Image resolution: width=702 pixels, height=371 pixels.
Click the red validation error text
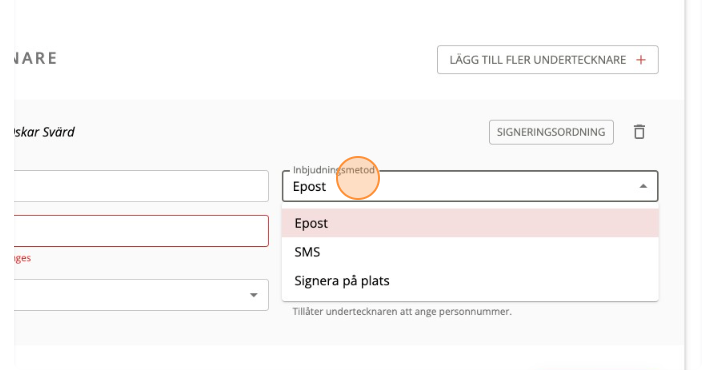[22, 258]
